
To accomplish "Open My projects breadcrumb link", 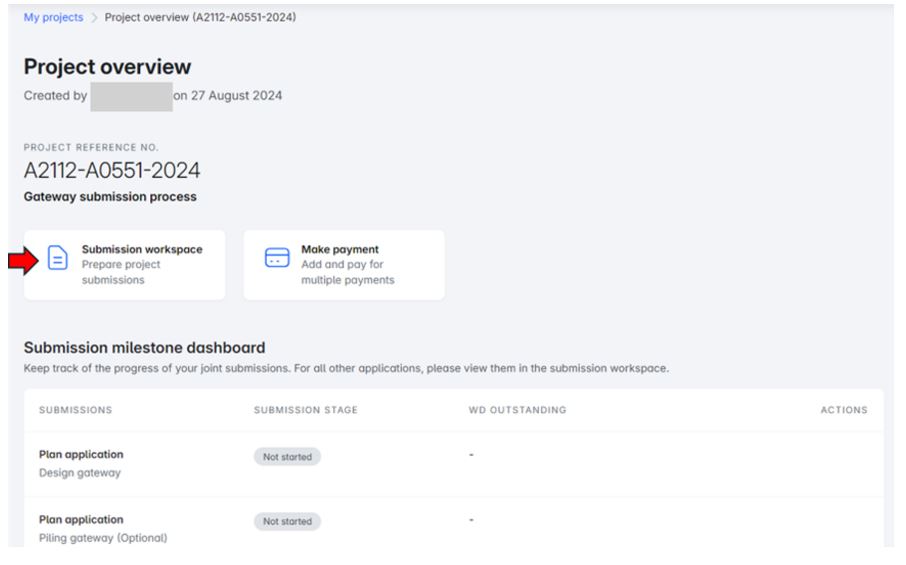I will [x=53, y=18].
